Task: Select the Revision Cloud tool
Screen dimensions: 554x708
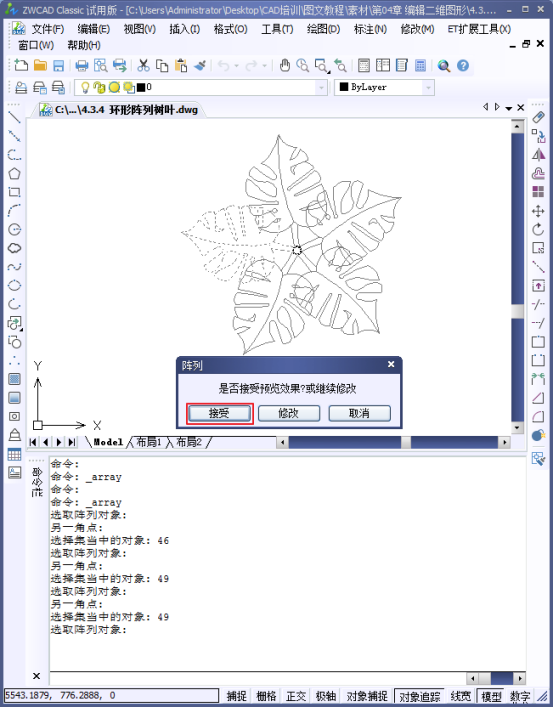Action: pos(14,248)
